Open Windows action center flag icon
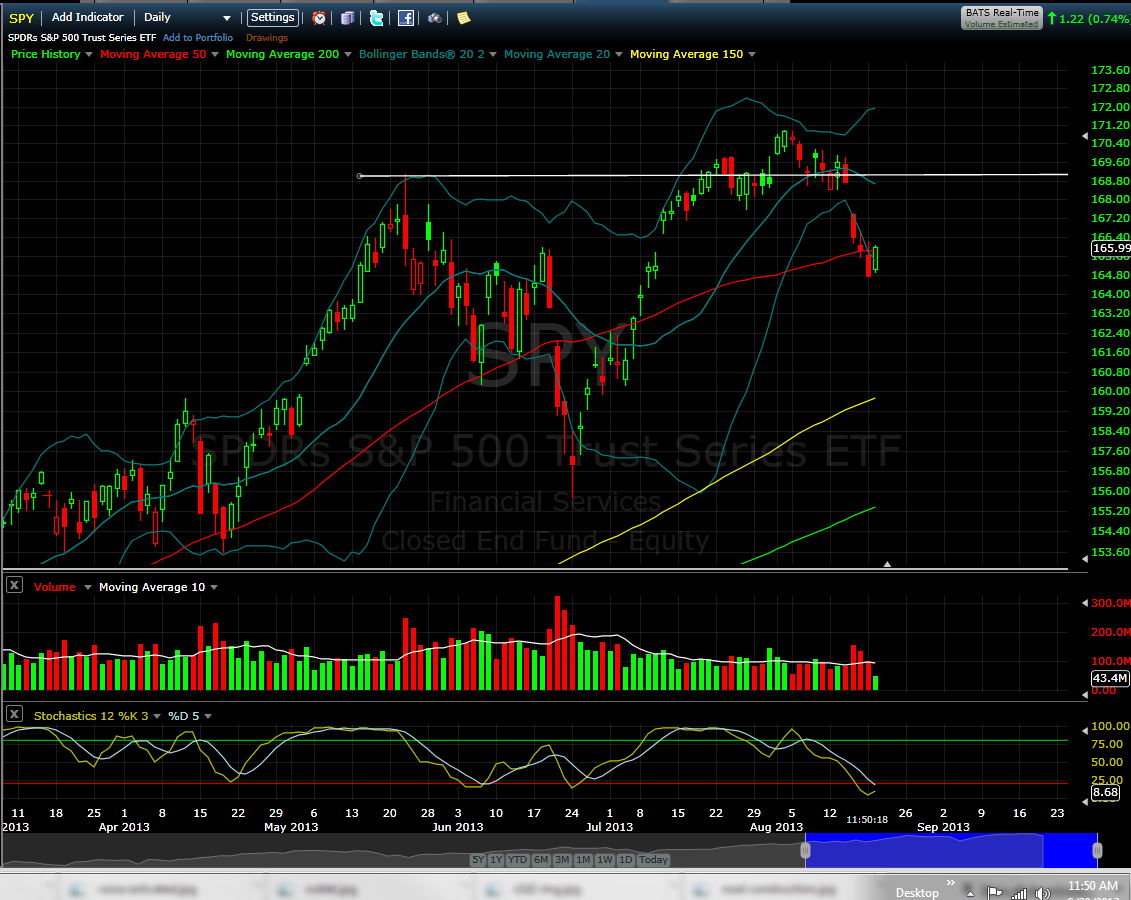This screenshot has width=1131, height=900. pyautogui.click(x=995, y=893)
